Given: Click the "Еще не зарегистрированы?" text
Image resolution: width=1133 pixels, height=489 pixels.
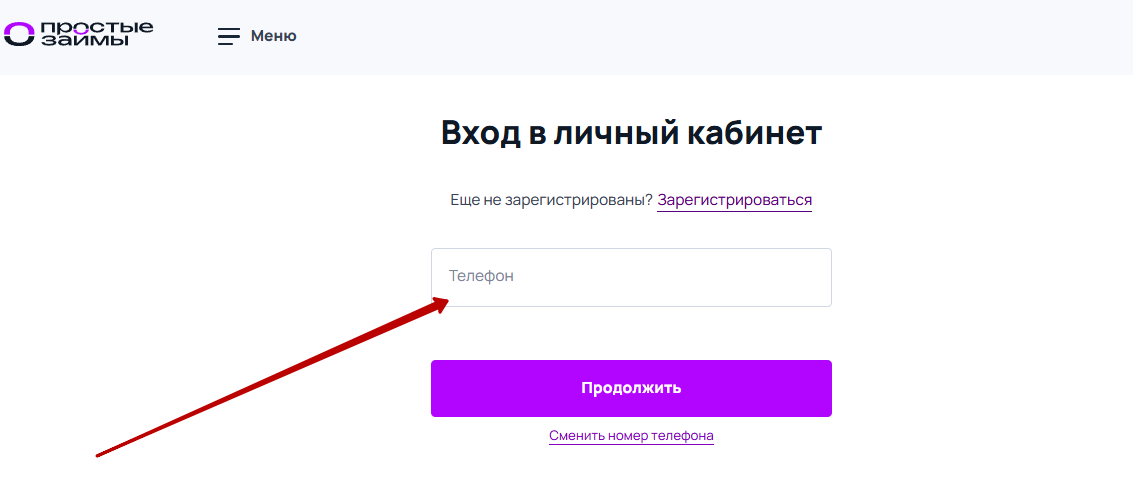Looking at the screenshot, I should [x=551, y=200].
